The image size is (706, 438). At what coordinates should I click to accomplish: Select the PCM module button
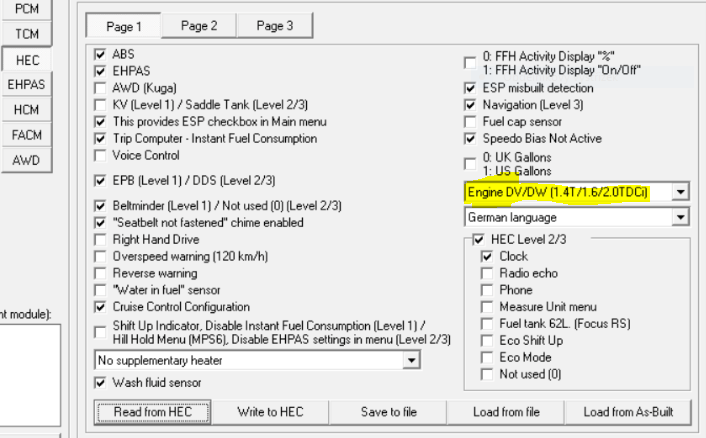[27, 8]
